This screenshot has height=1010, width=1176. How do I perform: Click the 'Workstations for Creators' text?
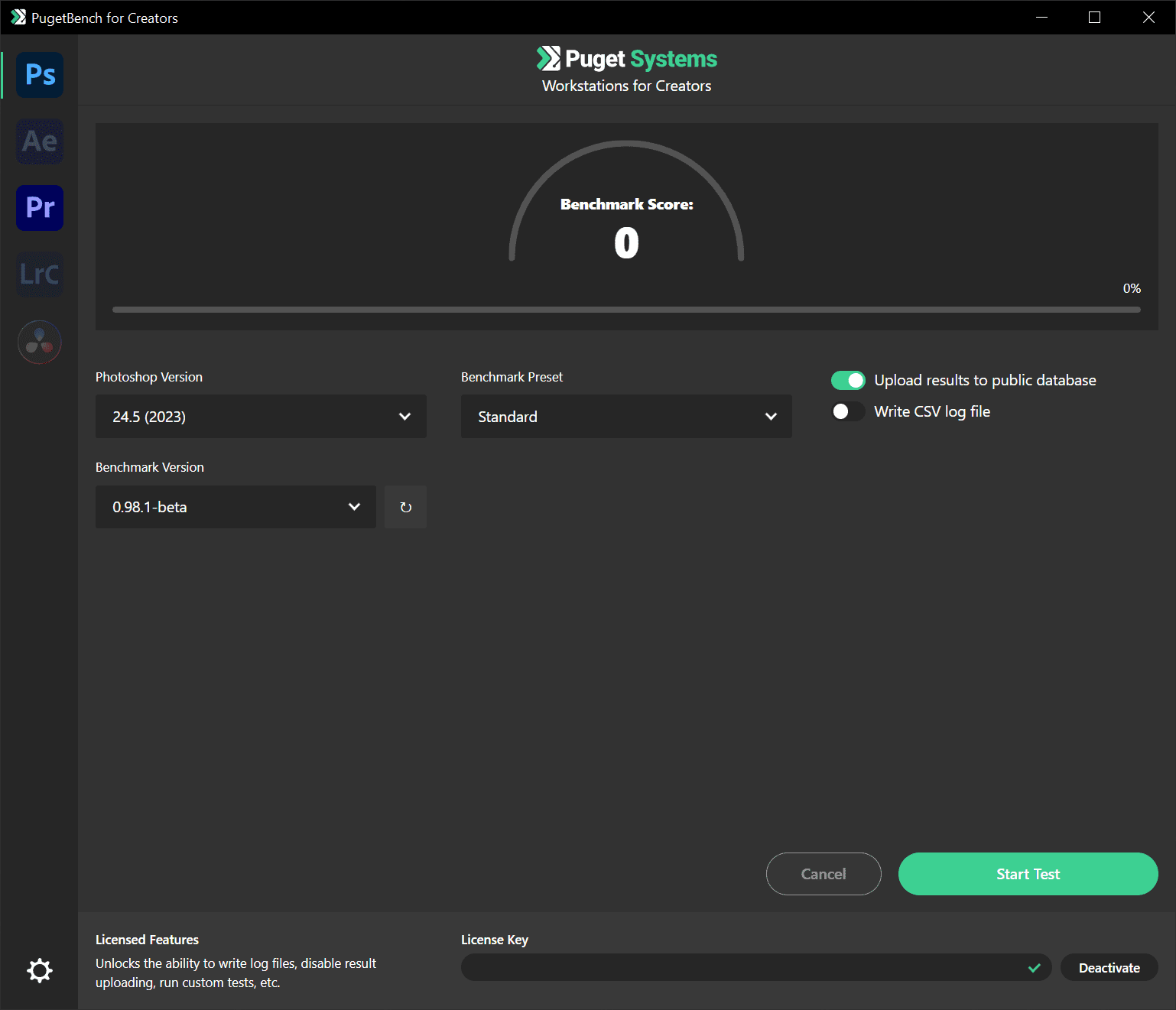click(626, 86)
